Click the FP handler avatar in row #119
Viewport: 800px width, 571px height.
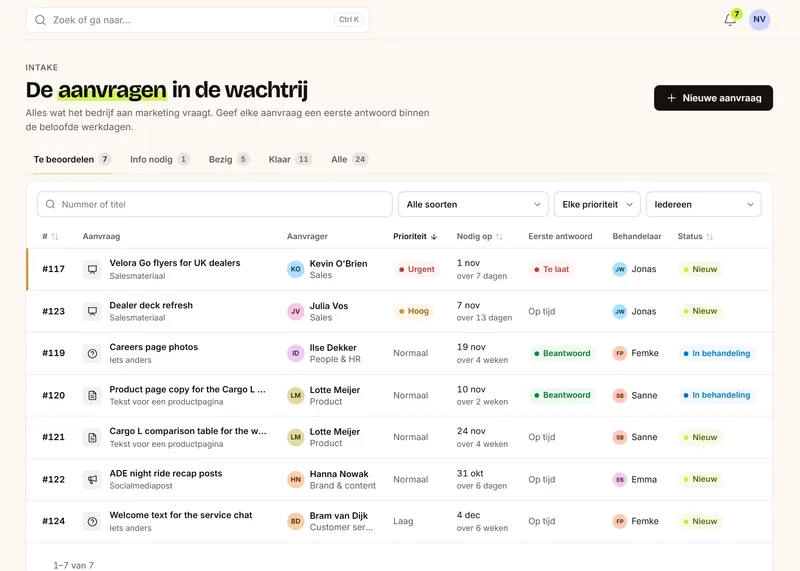[619, 353]
